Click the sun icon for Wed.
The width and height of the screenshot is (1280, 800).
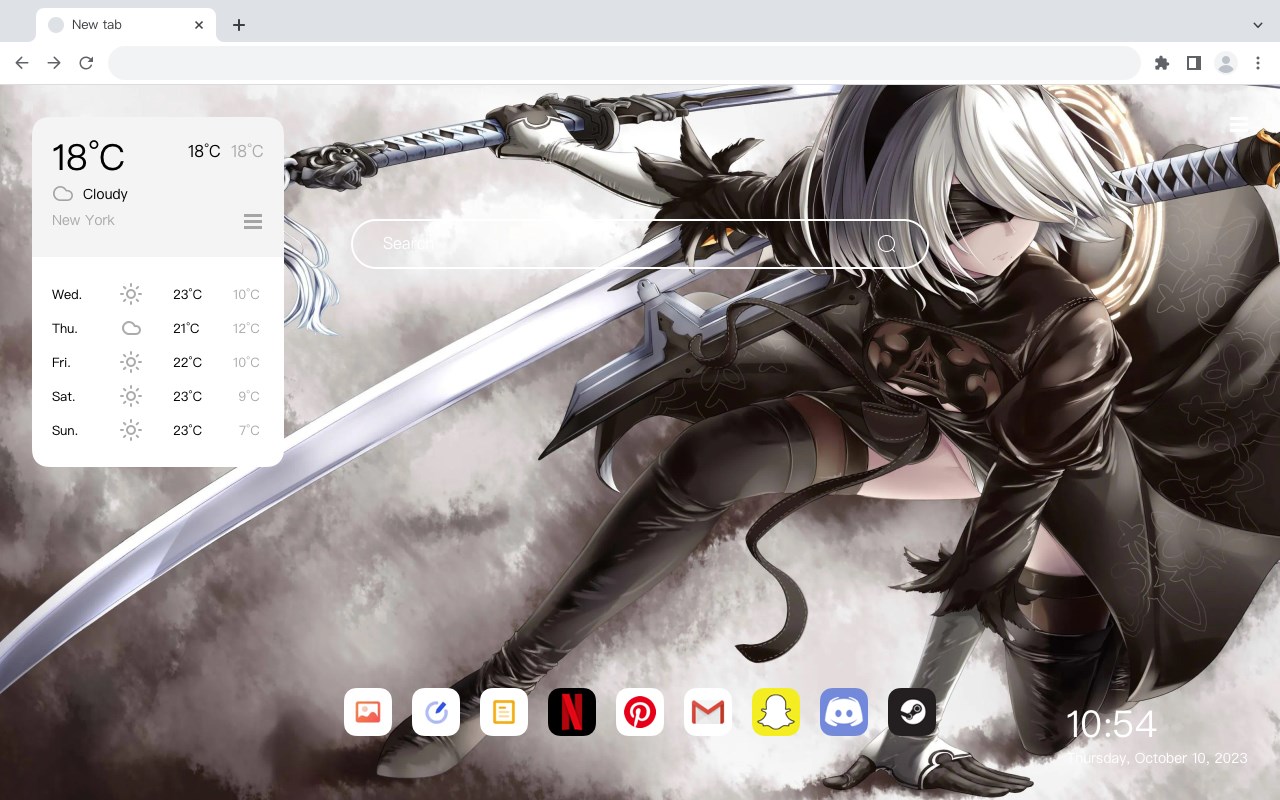131,294
